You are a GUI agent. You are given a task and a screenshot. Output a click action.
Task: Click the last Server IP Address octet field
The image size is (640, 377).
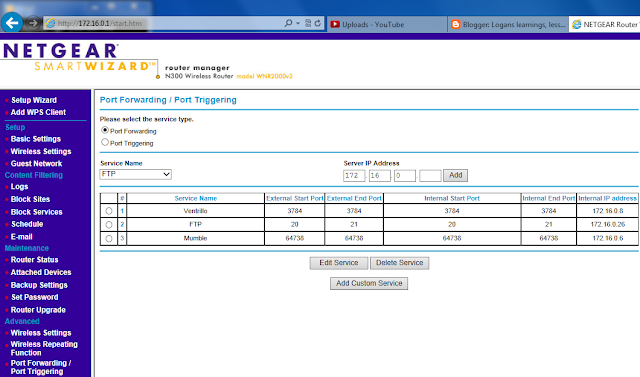click(430, 175)
